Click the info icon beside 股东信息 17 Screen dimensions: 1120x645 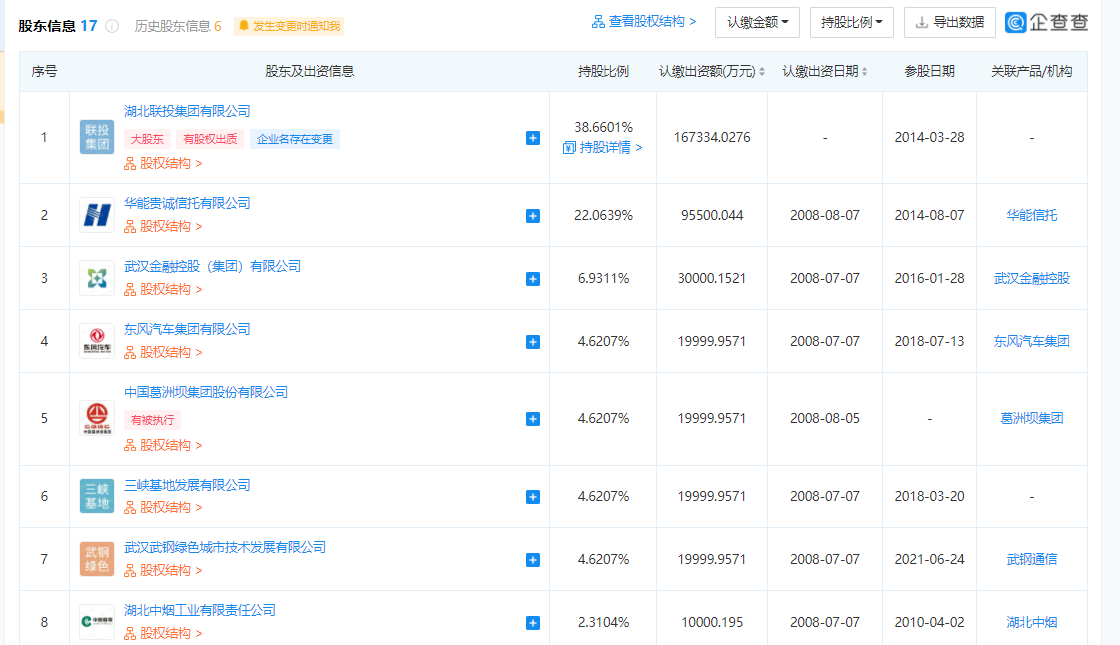coord(112,26)
